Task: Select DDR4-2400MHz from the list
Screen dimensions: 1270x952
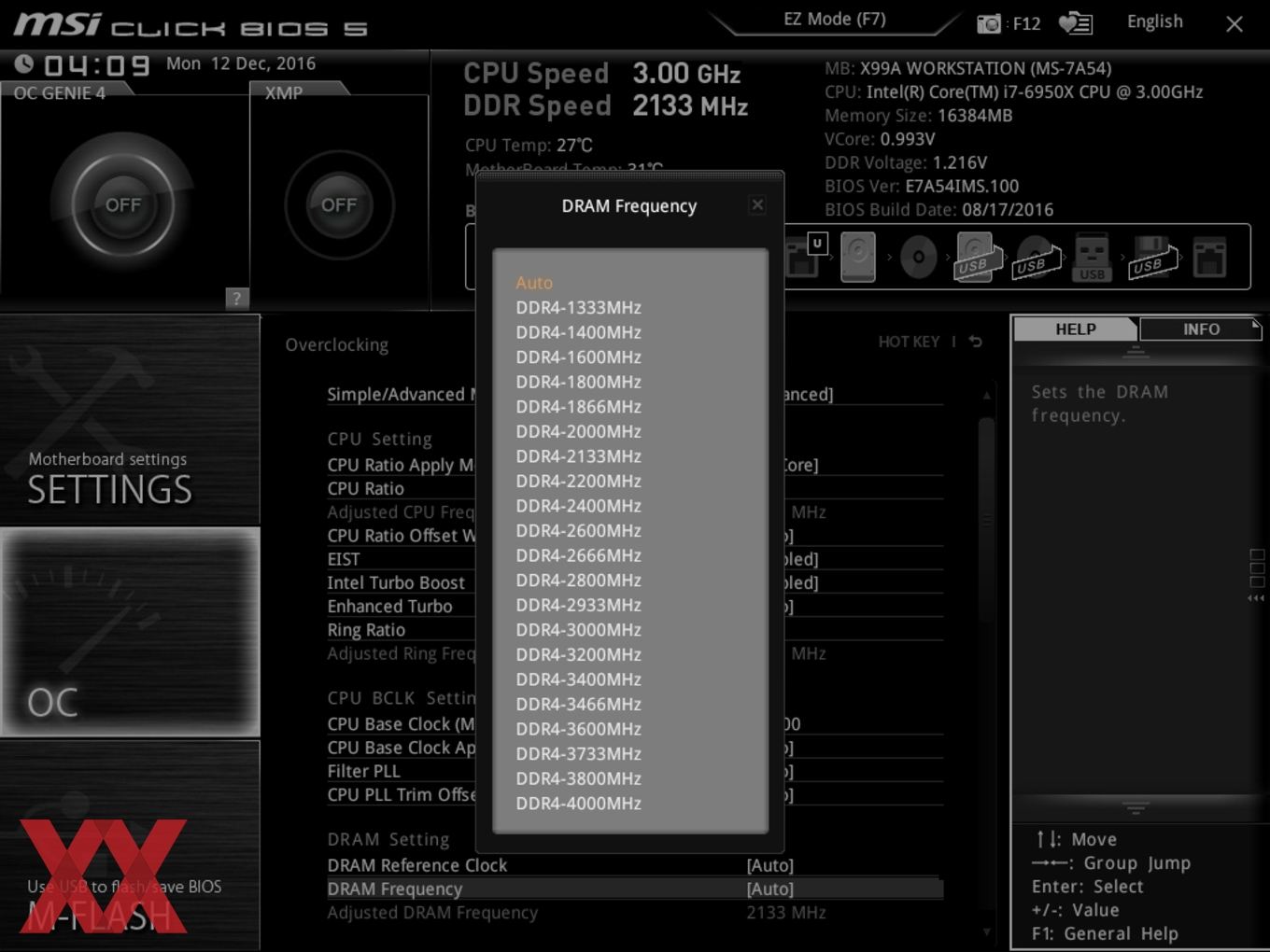Action: coord(579,506)
